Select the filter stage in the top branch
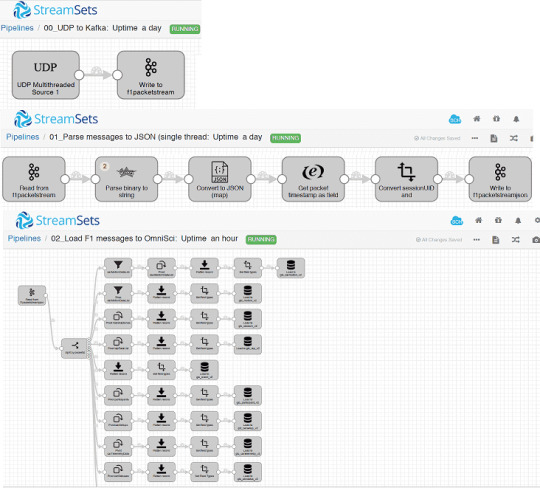The height and width of the screenshot is (488, 540). tap(118, 268)
